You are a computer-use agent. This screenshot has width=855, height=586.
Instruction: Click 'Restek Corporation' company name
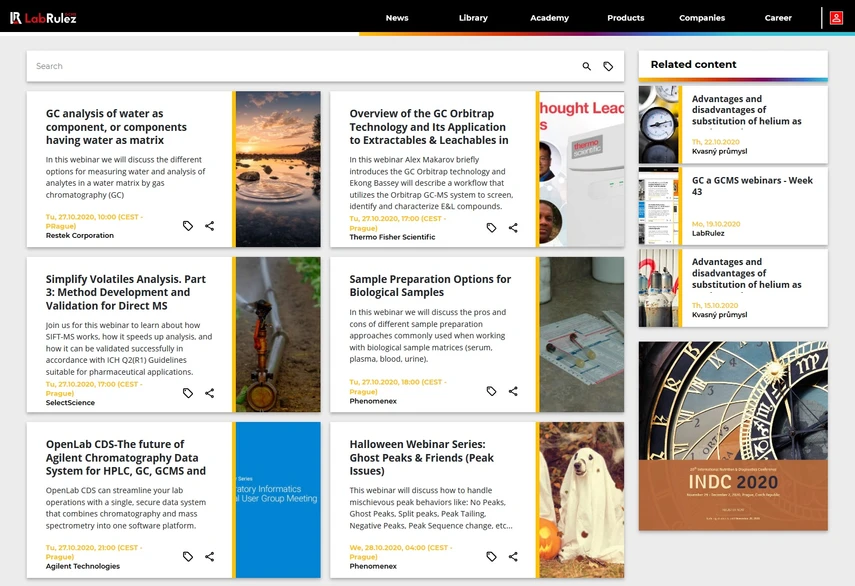[x=80, y=235]
